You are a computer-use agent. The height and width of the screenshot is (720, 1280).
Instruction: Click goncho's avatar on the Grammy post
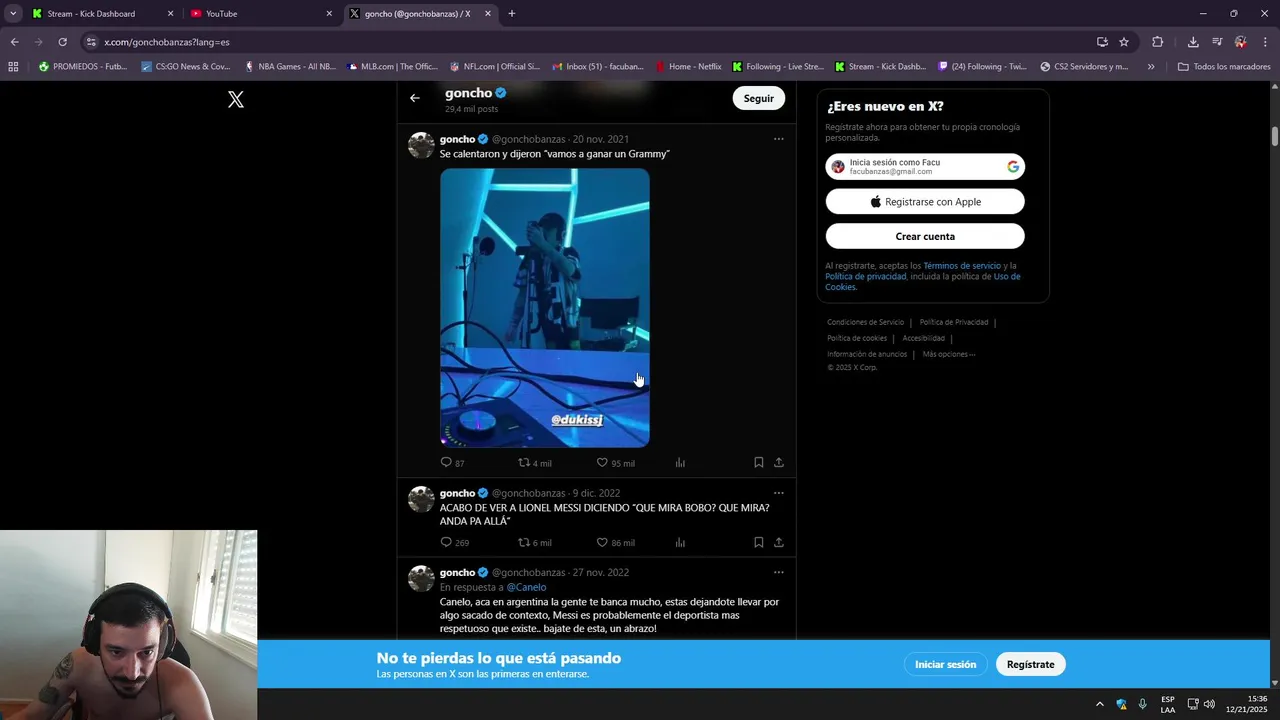coord(421,145)
